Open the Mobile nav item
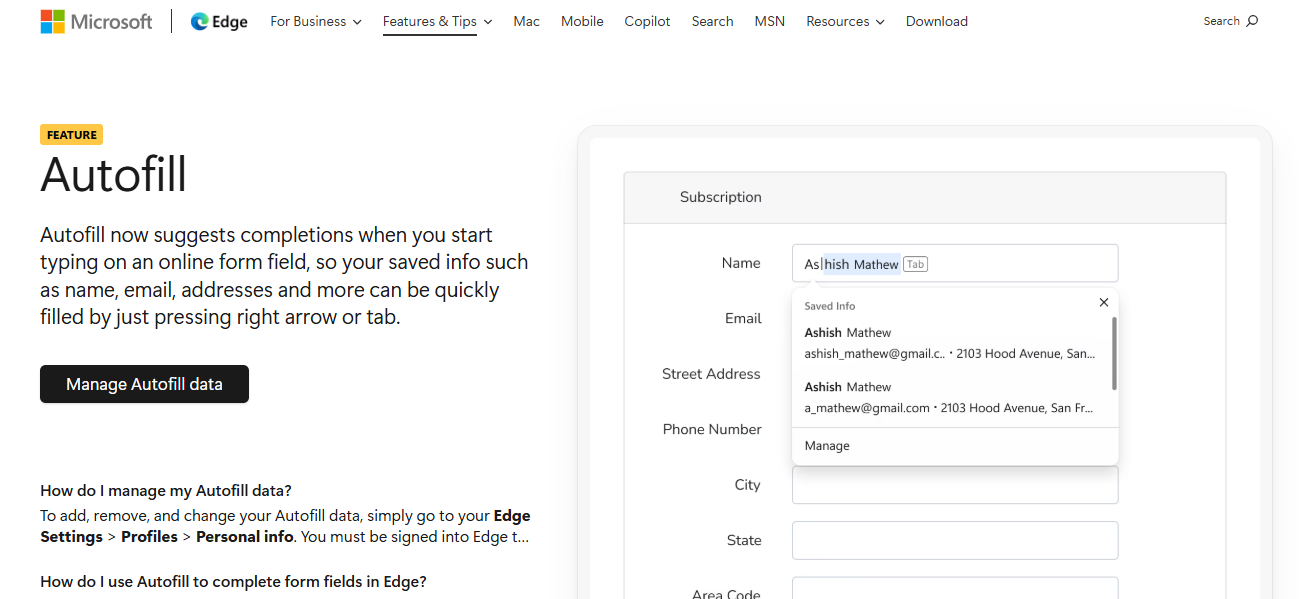 (582, 21)
